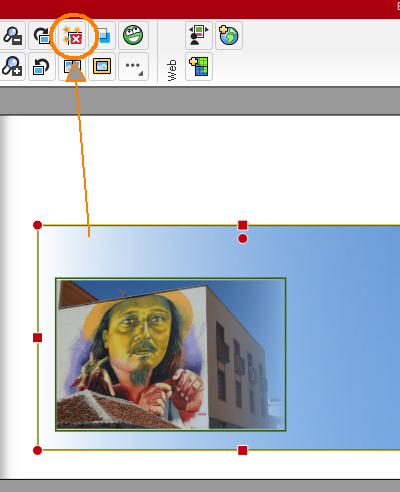Screen dimensions: 400x492
Task: Click the globe with plus icon
Action: coord(229,35)
